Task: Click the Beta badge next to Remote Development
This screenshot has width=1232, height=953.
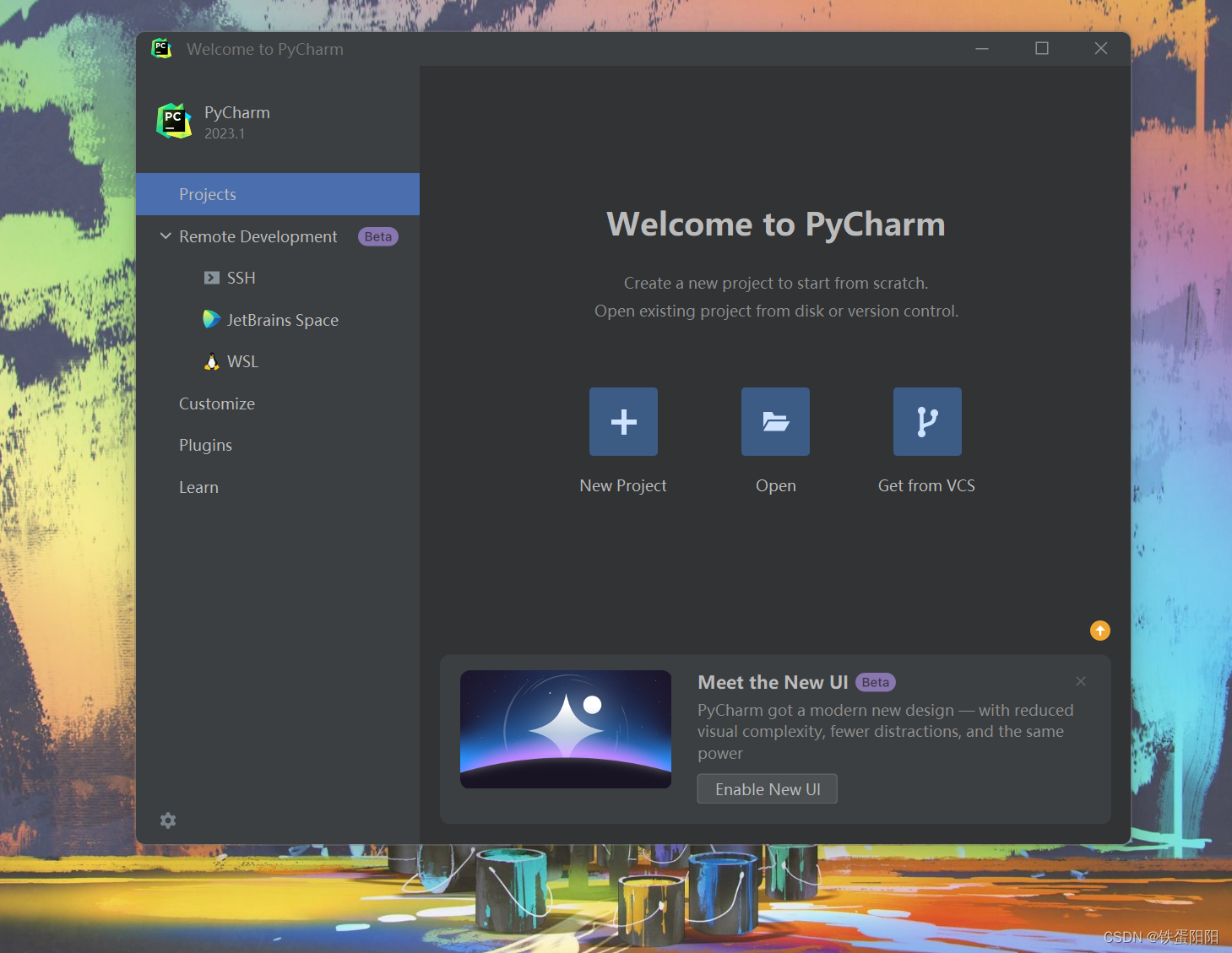Action: pos(378,236)
